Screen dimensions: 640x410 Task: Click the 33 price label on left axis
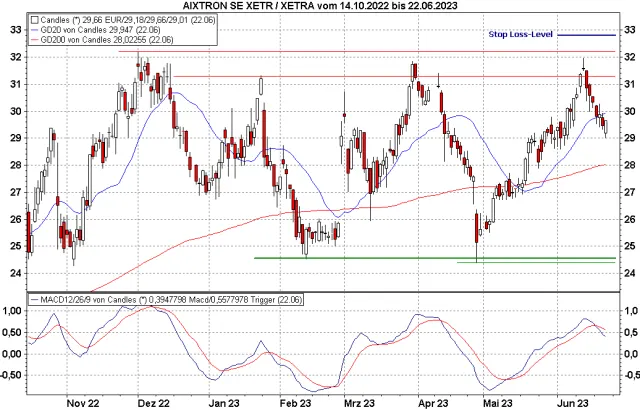point(16,30)
